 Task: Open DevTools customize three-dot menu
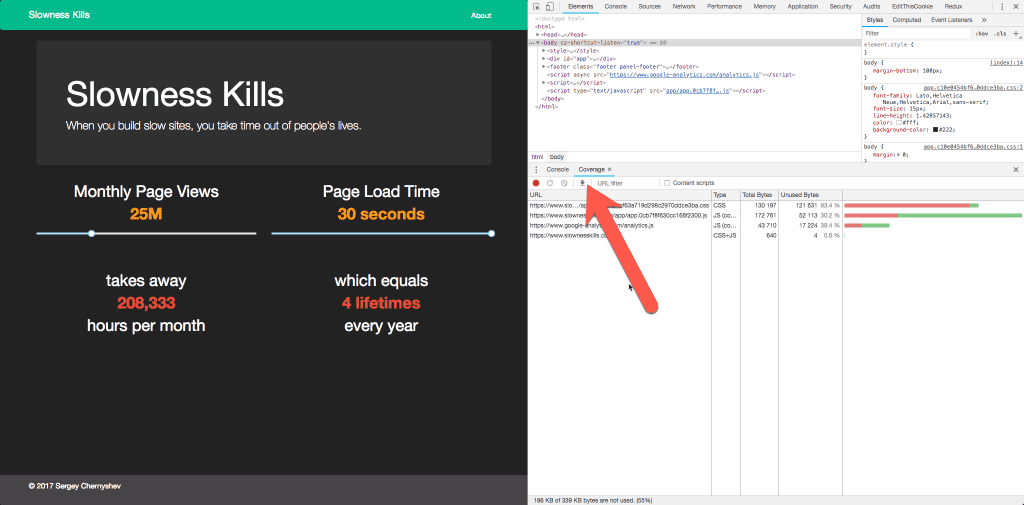coord(1003,7)
